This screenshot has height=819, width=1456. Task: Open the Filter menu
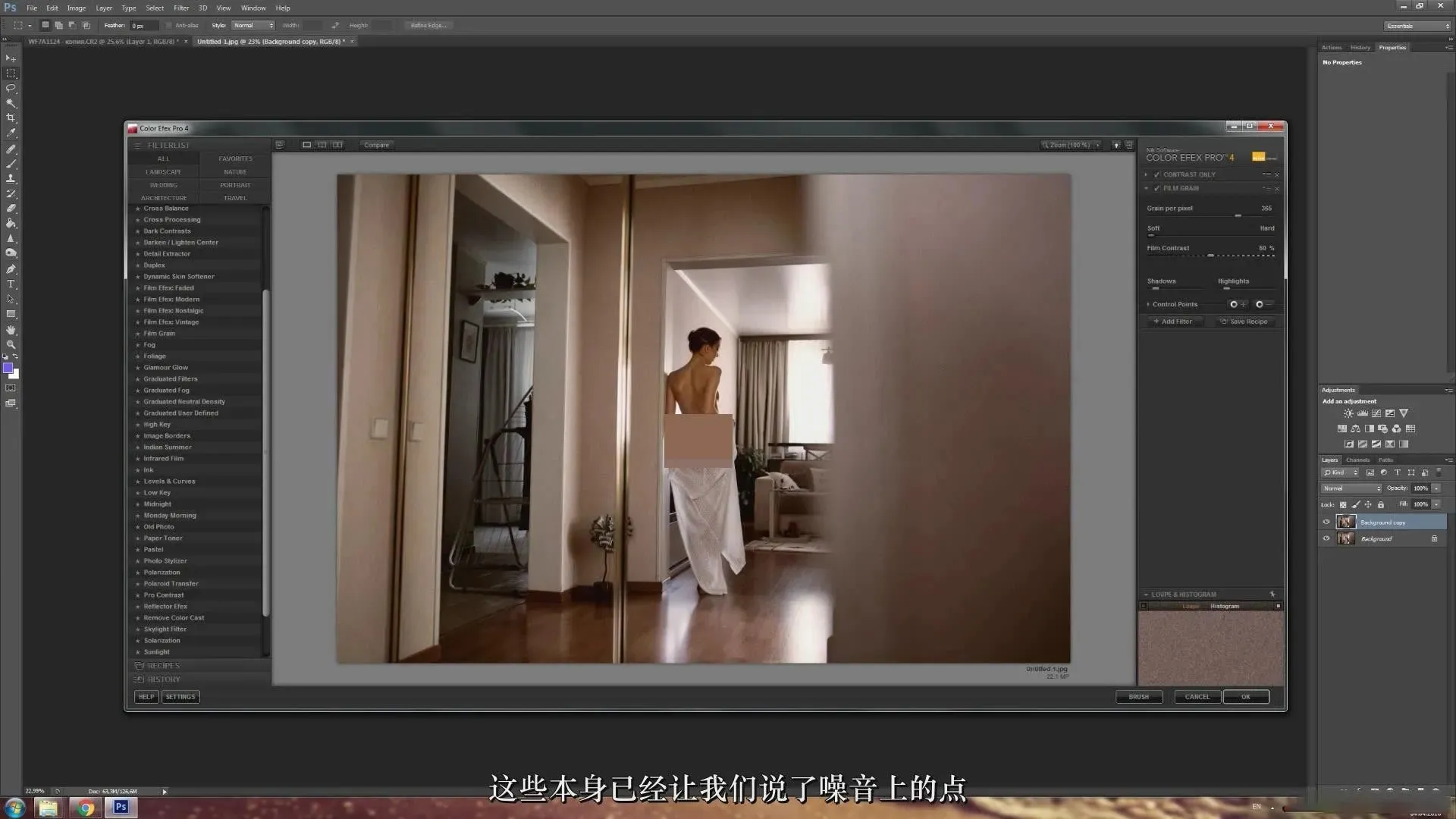click(181, 8)
